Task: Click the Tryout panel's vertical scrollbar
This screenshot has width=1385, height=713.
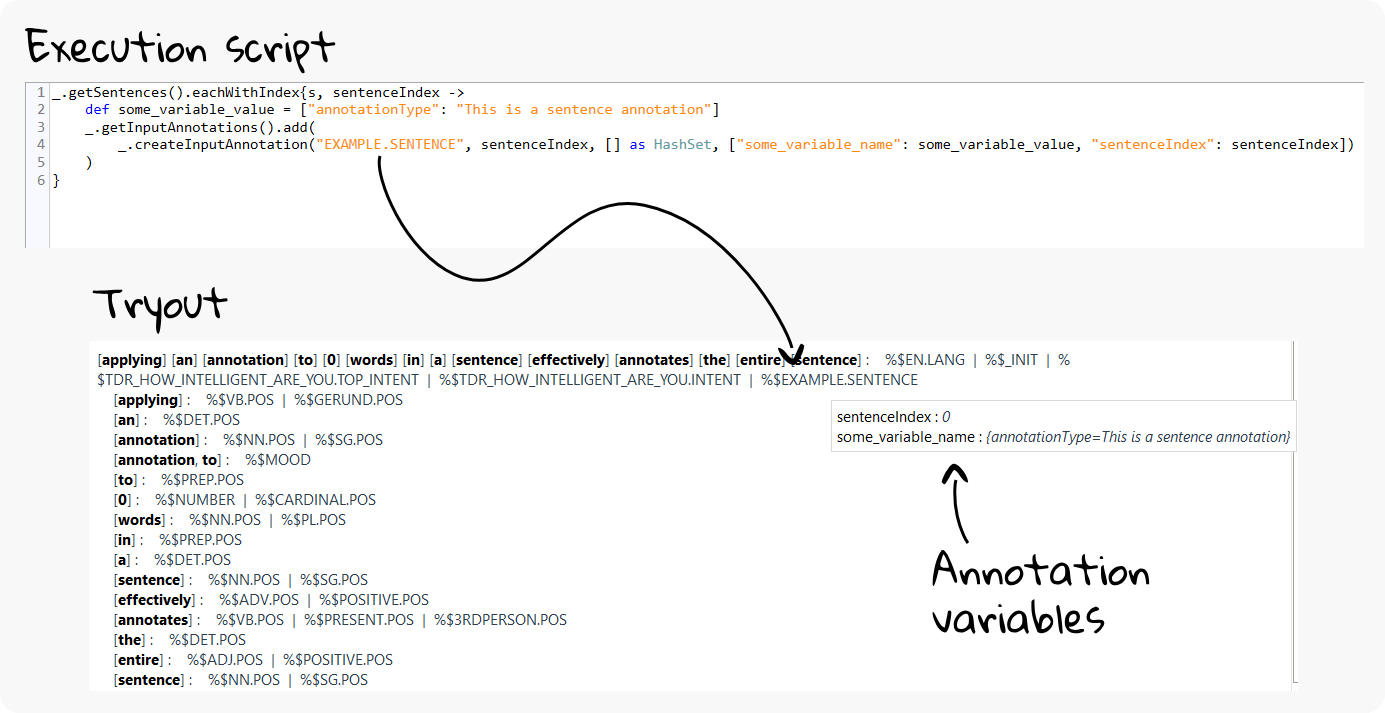Action: (x=1293, y=510)
